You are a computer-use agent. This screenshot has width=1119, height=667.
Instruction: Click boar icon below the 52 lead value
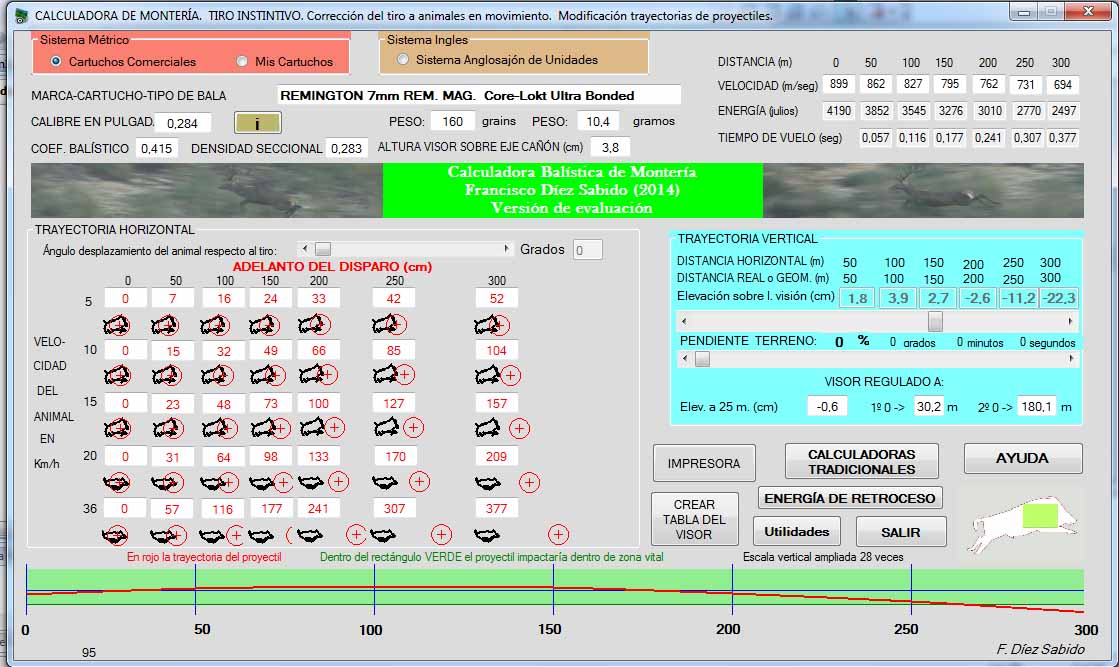pyautogui.click(x=490, y=325)
